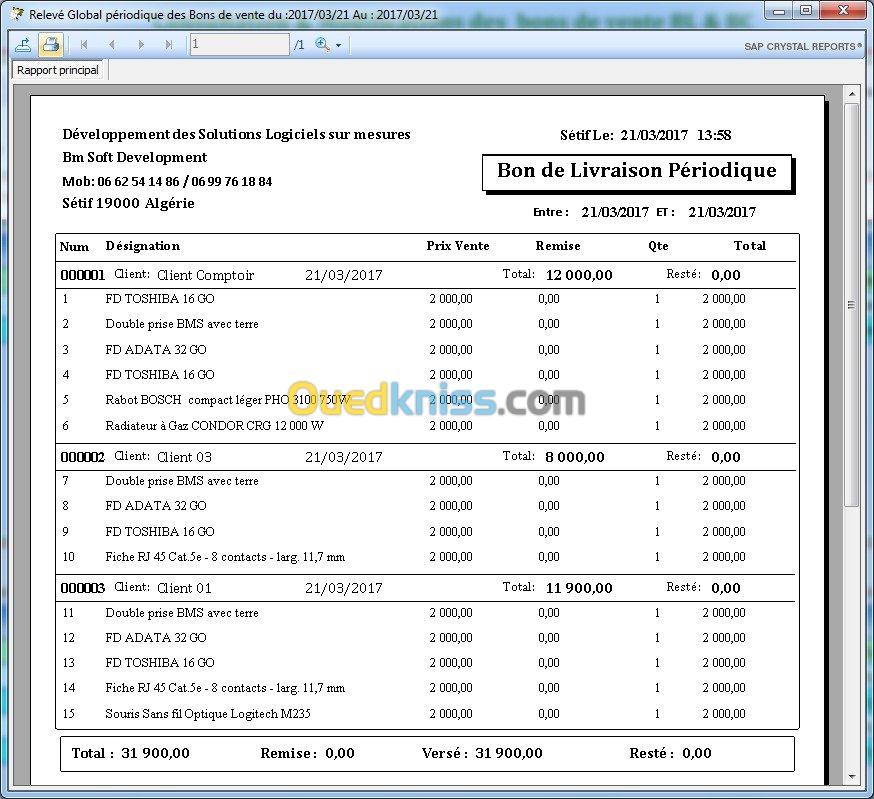Go to last page arrow
Image resolution: width=874 pixels, height=799 pixels.
pos(169,45)
